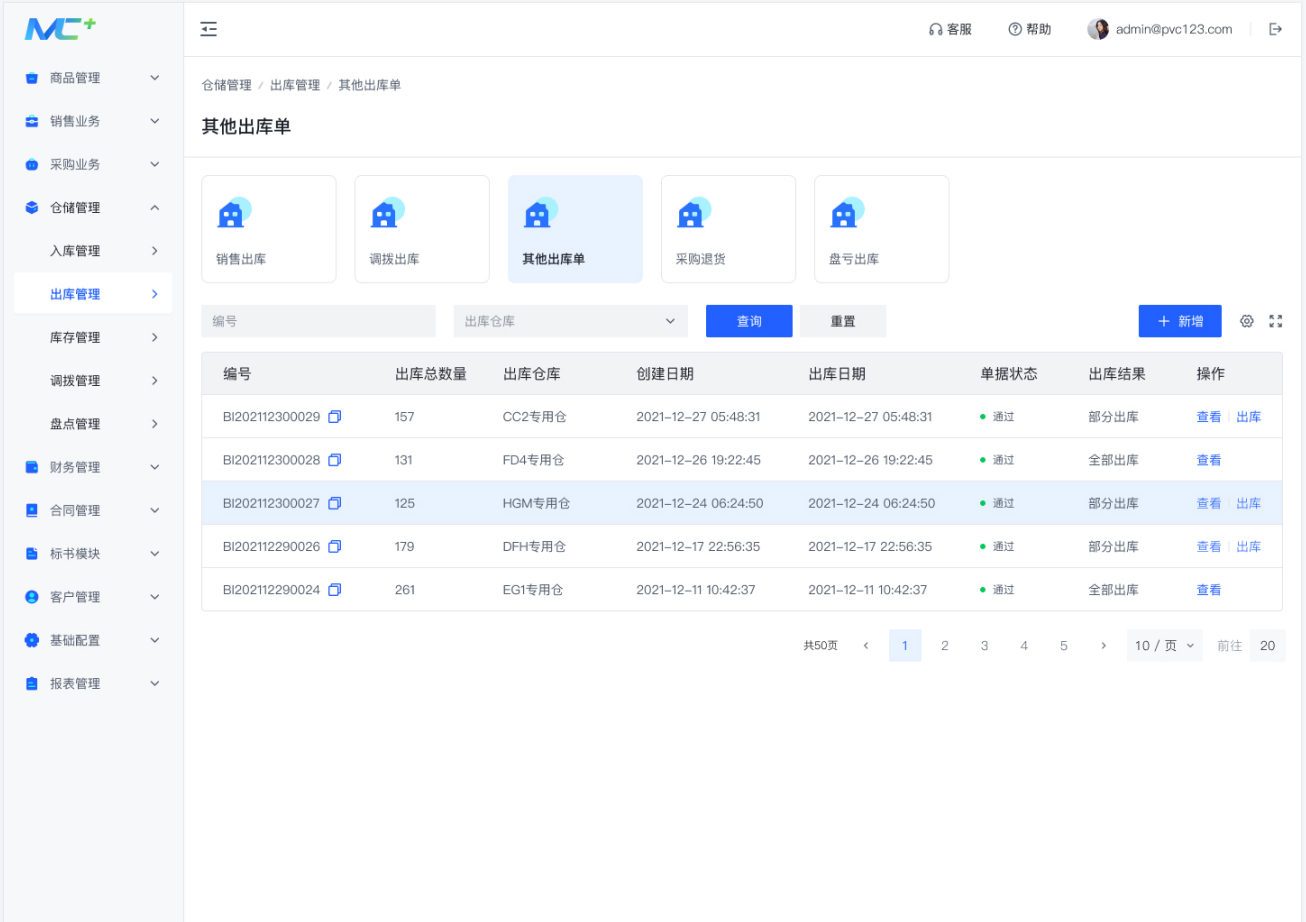Click the 财务管理 wallet icon
This screenshot has width=1306, height=922.
click(32, 467)
